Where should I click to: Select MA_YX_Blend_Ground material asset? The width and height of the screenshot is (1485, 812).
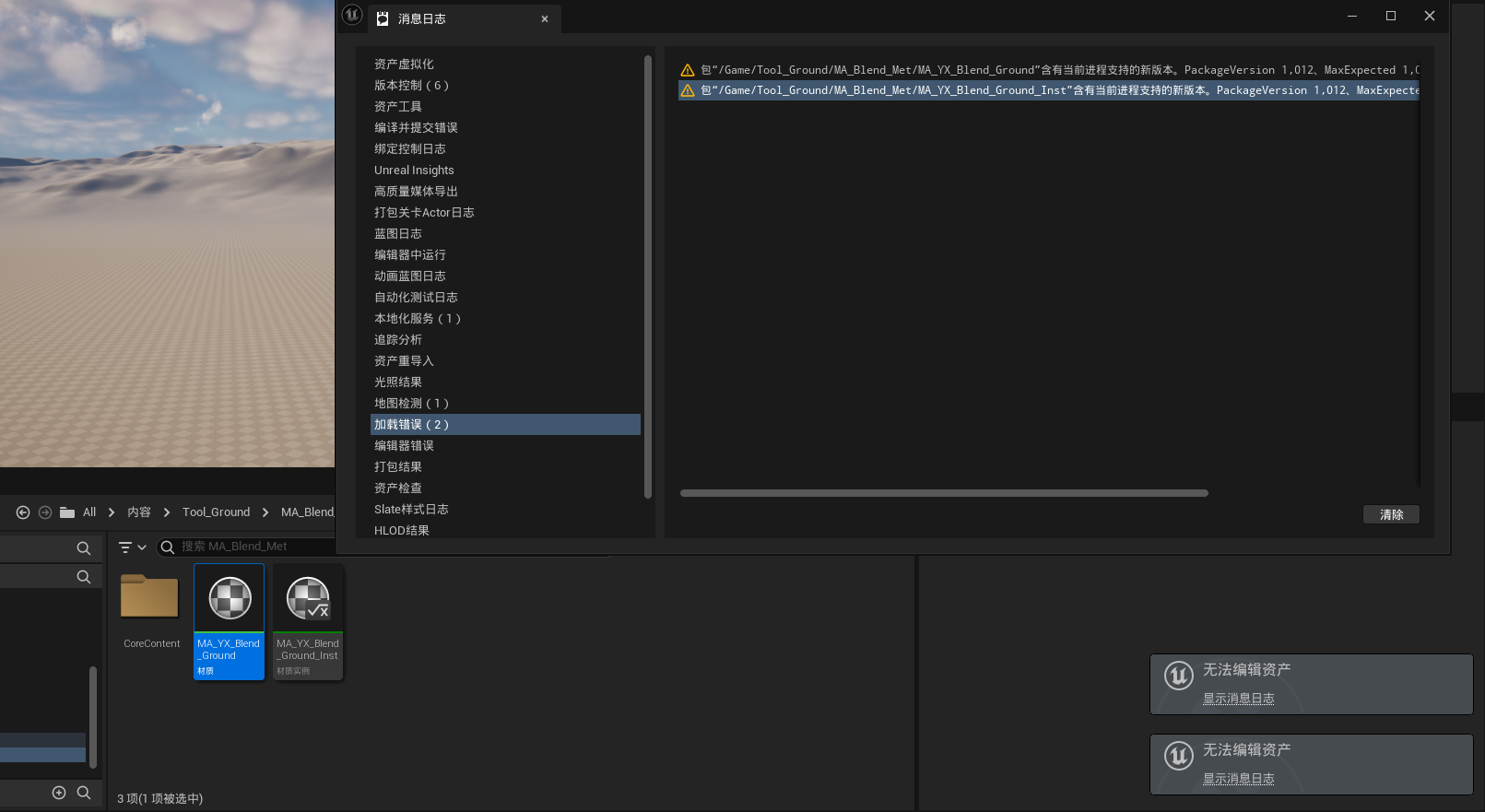[x=229, y=622]
